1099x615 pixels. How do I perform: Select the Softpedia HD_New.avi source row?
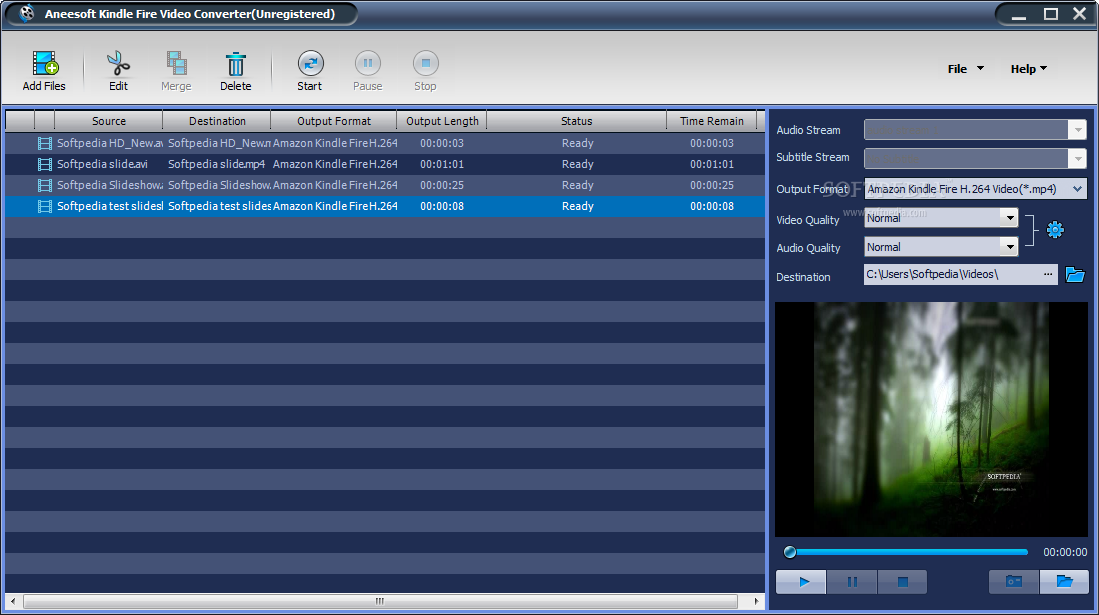(109, 143)
